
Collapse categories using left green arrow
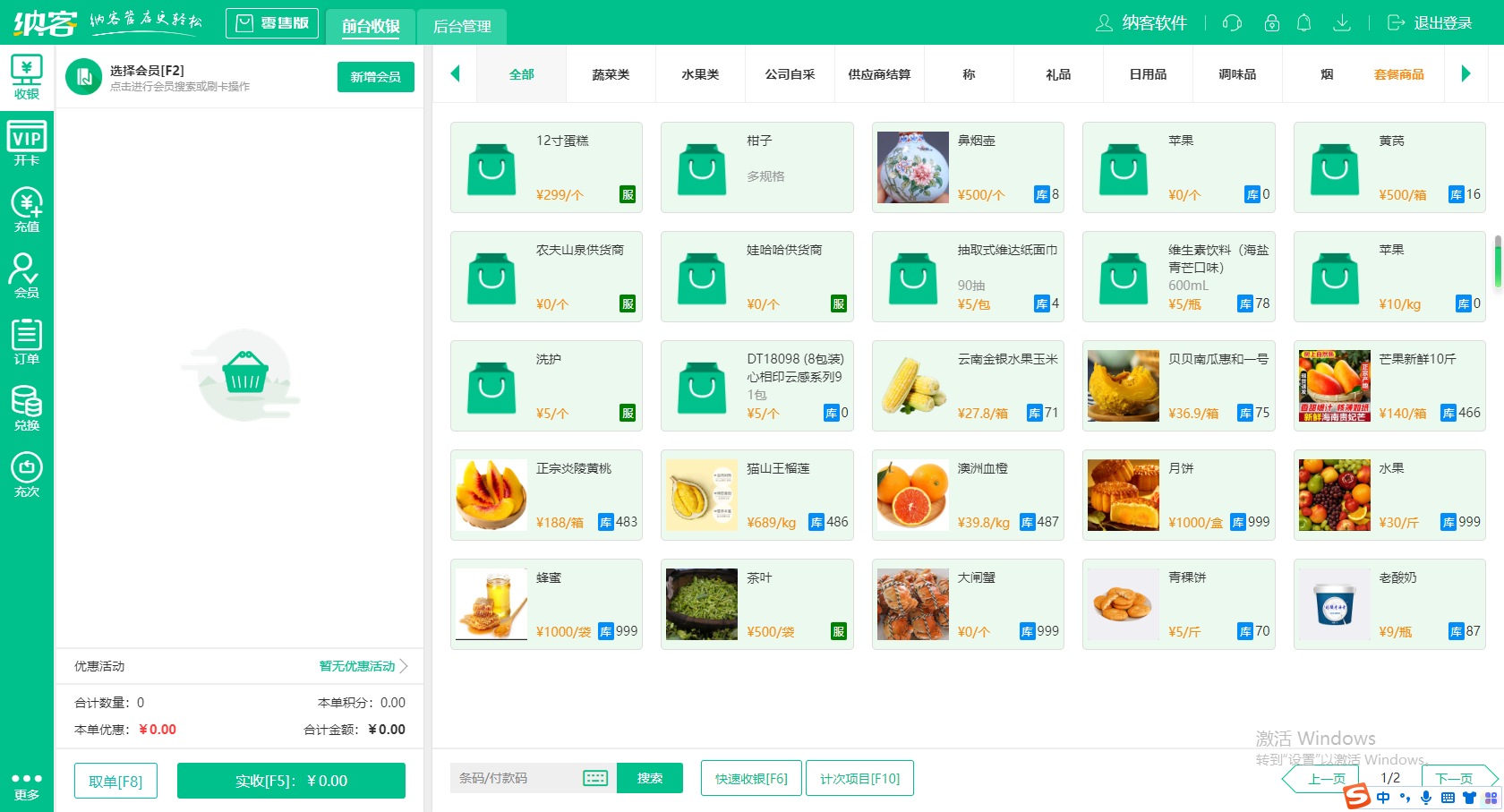tap(455, 73)
